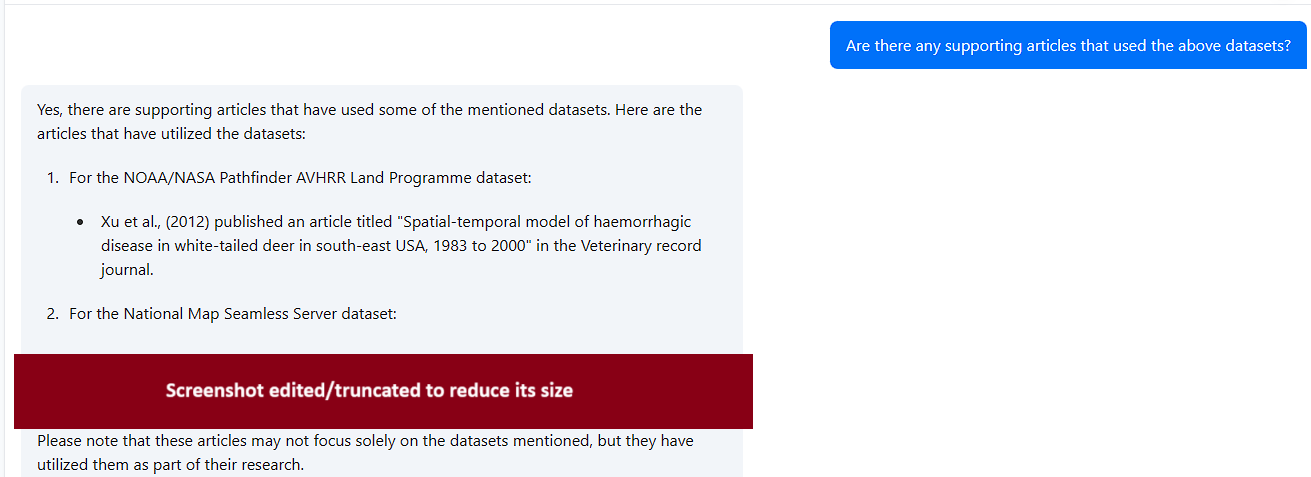Click the list number "1." marker
1311x477 pixels.
click(53, 178)
